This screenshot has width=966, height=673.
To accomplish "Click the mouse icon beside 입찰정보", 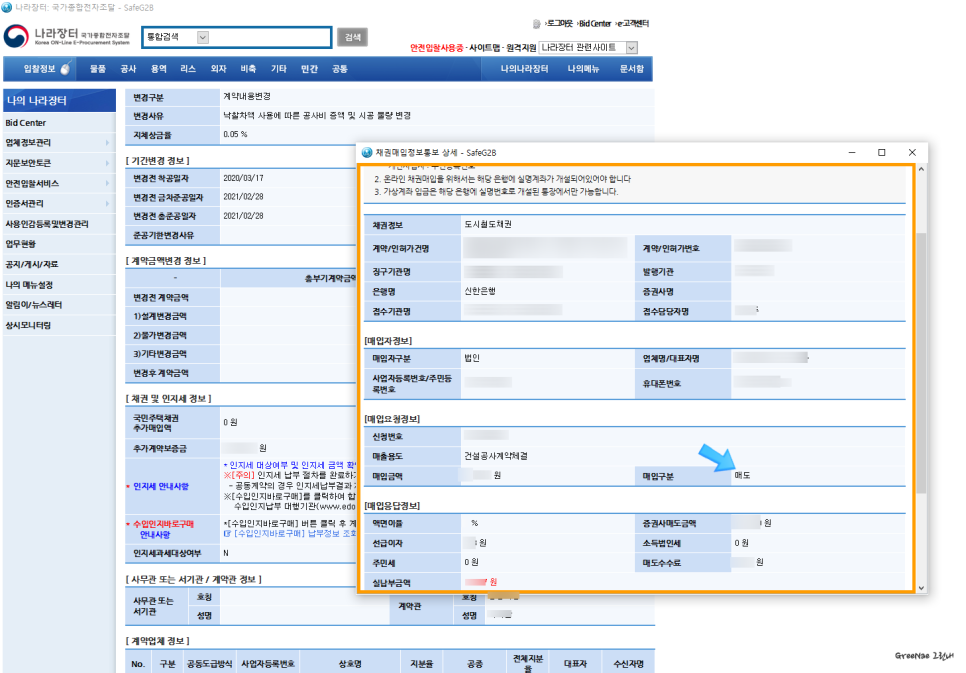I will coord(65,68).
